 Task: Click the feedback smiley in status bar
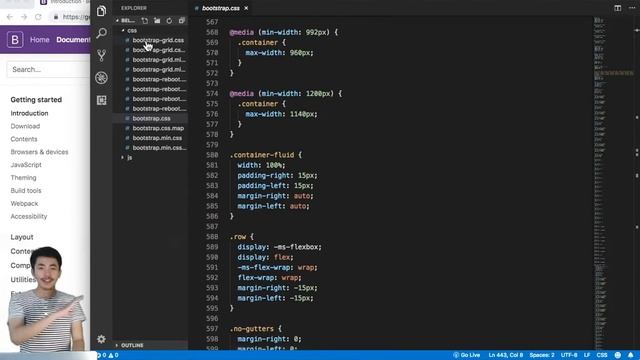click(618, 355)
